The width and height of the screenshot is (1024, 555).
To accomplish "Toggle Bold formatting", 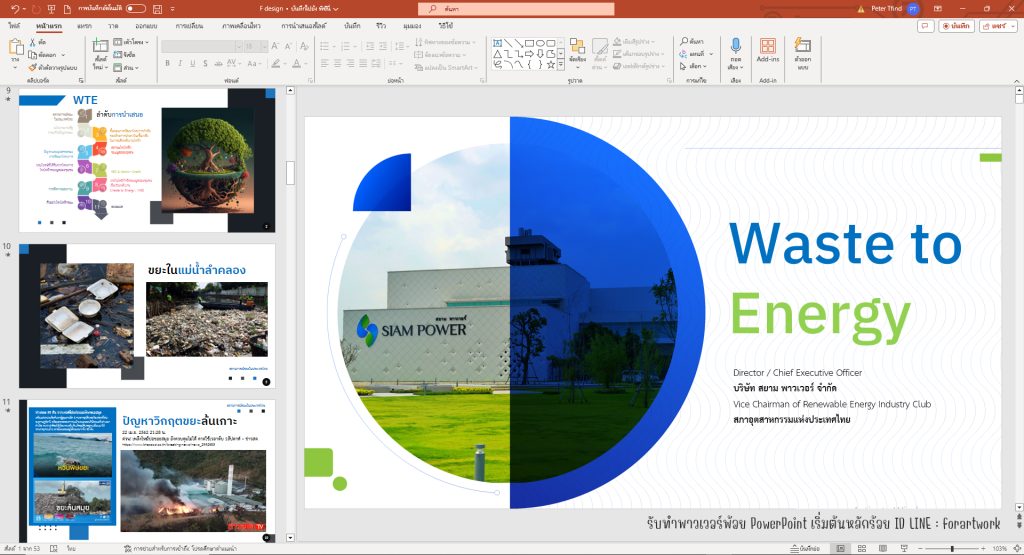I will pos(167,63).
